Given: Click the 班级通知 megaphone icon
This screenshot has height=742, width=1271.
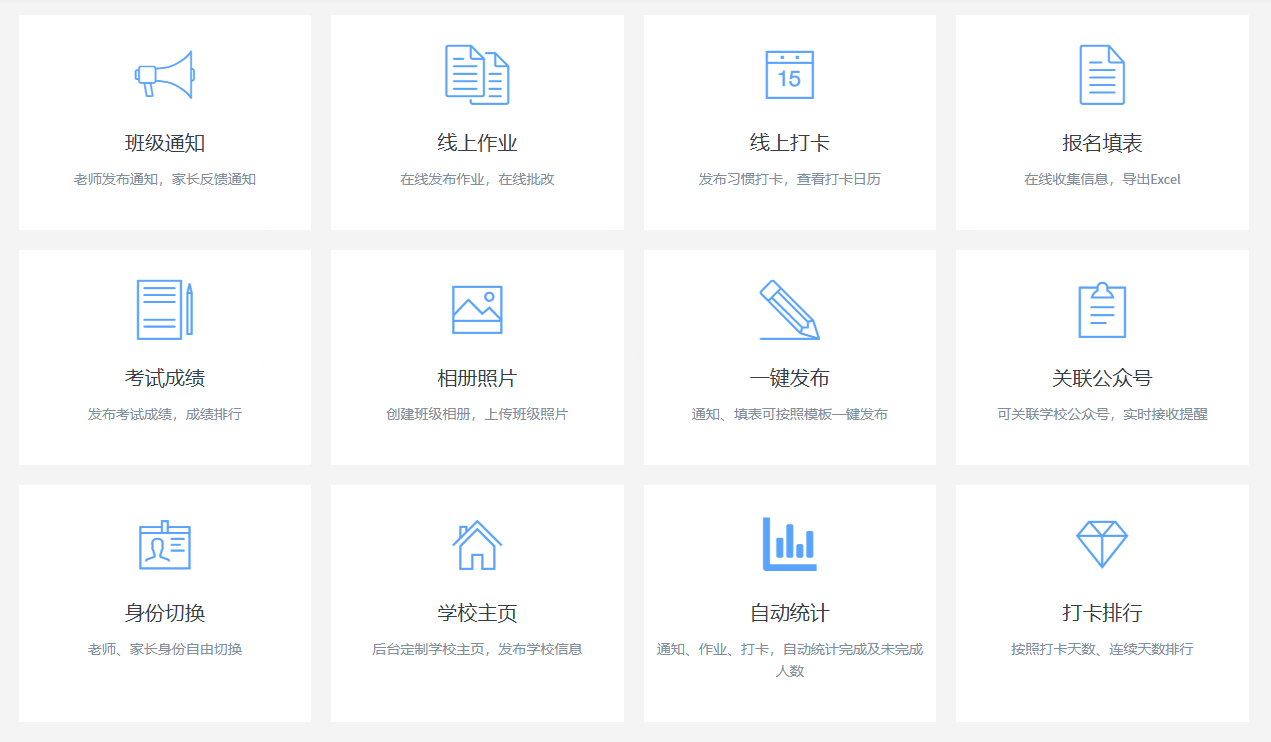Looking at the screenshot, I should tap(165, 74).
